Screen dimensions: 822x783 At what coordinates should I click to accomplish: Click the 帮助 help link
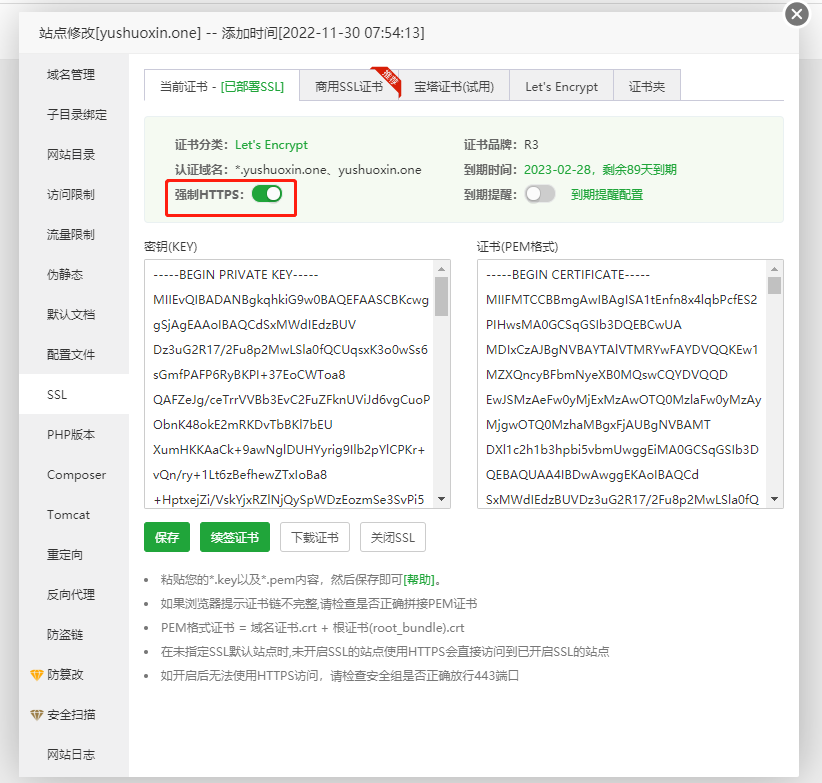coord(420,579)
